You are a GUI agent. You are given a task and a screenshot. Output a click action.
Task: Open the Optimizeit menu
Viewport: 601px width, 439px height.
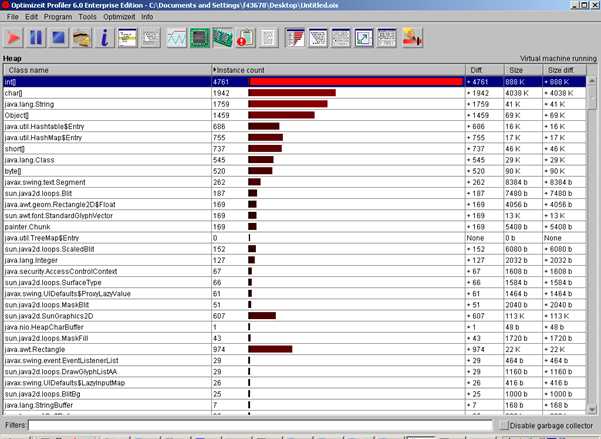pyautogui.click(x=119, y=17)
